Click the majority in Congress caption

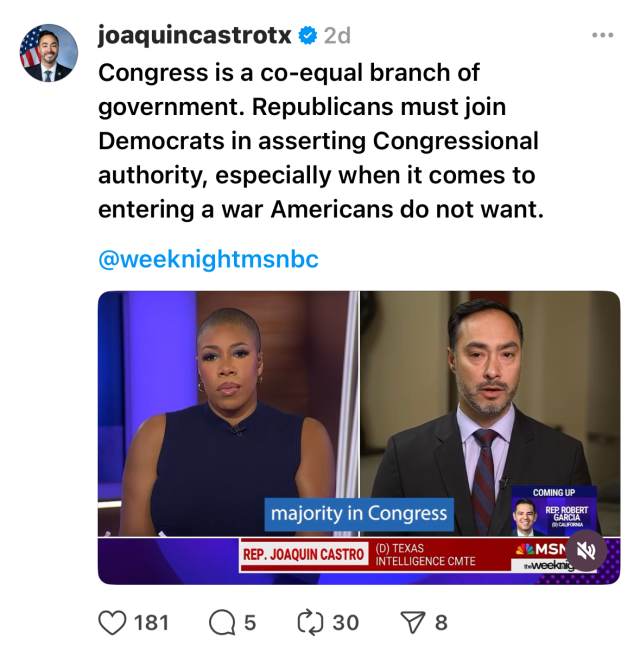coord(359,514)
